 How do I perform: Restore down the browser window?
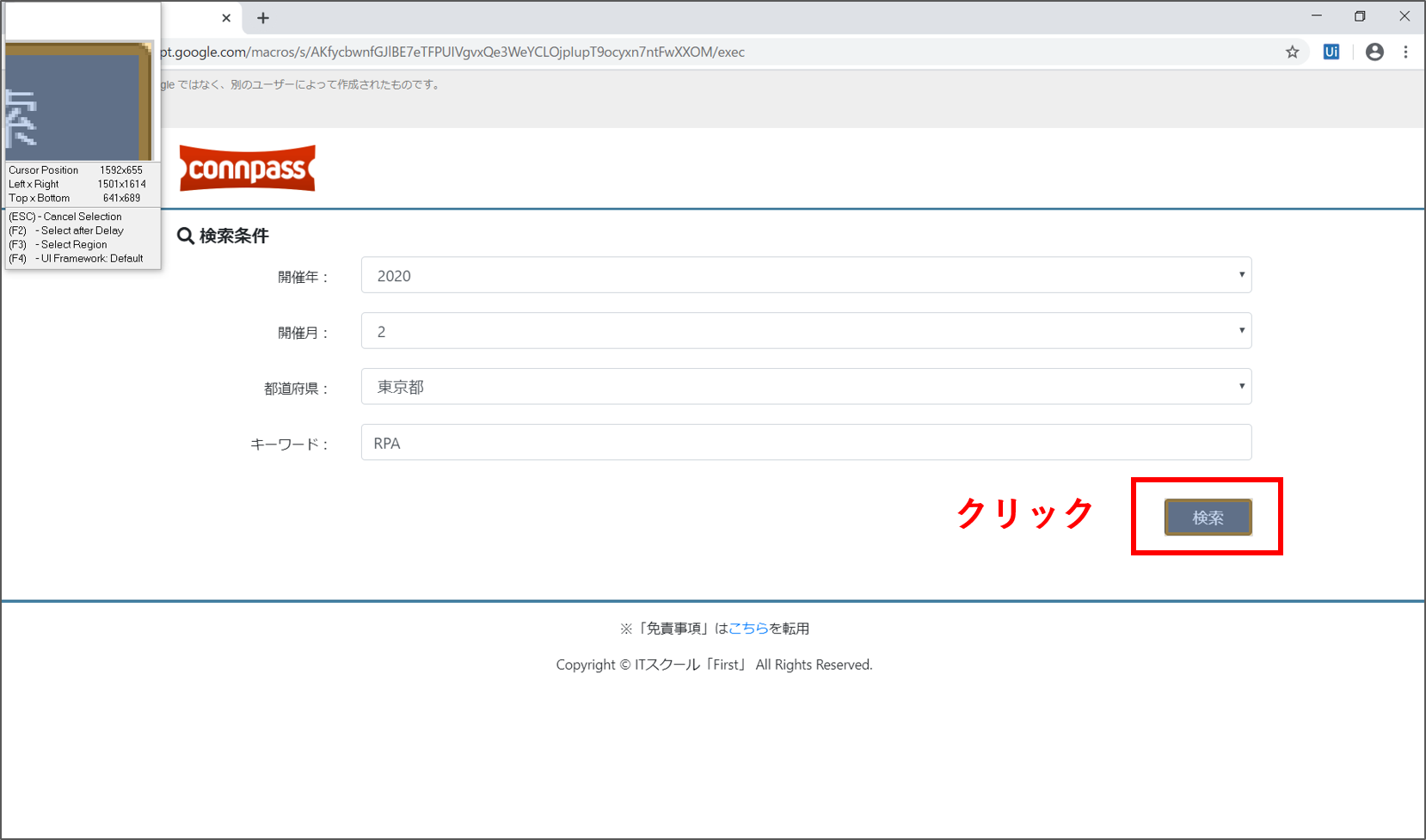click(1360, 16)
